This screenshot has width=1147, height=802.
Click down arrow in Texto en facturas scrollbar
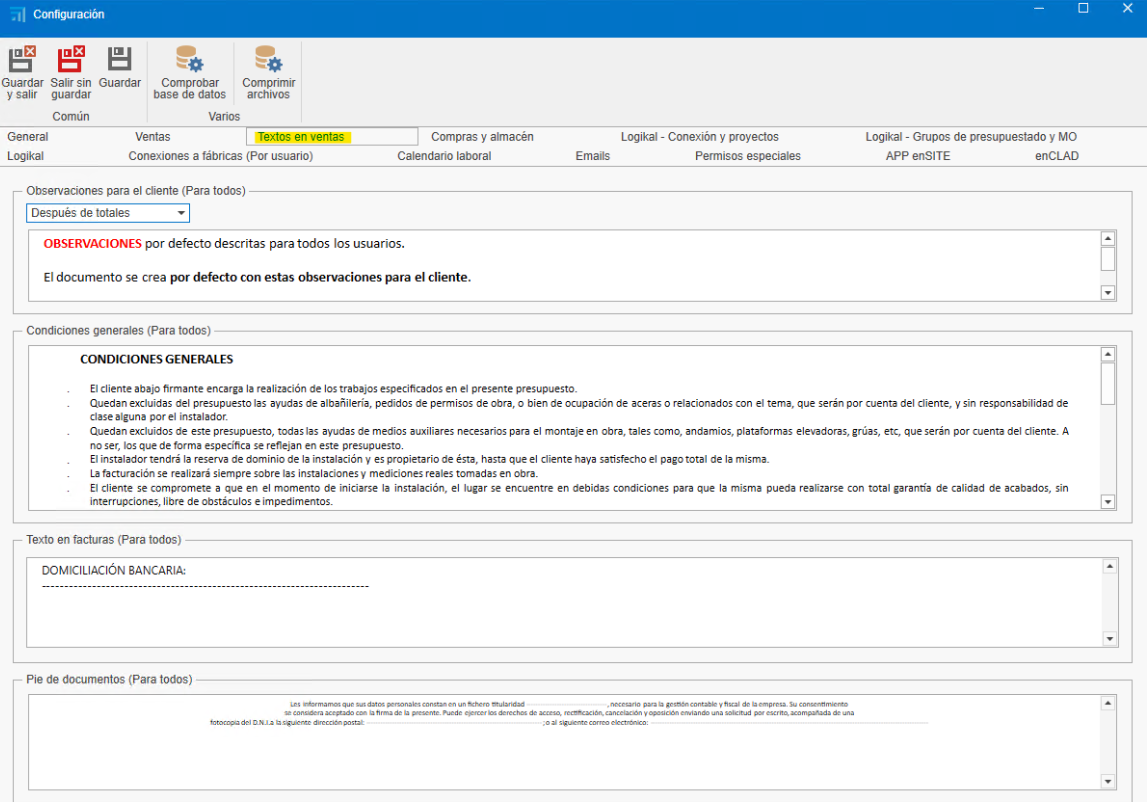[1109, 639]
